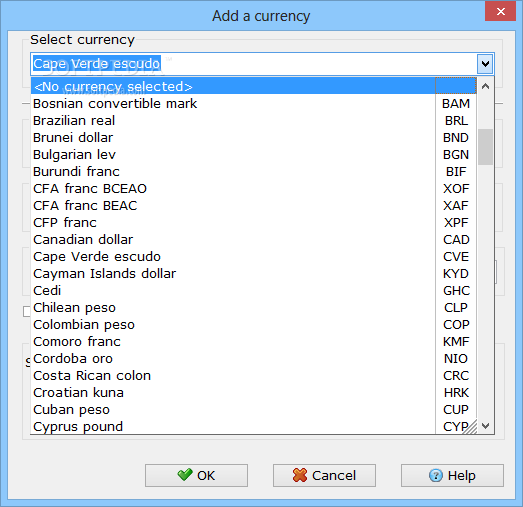Open Help for this dialog
Image resolution: width=523 pixels, height=507 pixels.
(452, 475)
